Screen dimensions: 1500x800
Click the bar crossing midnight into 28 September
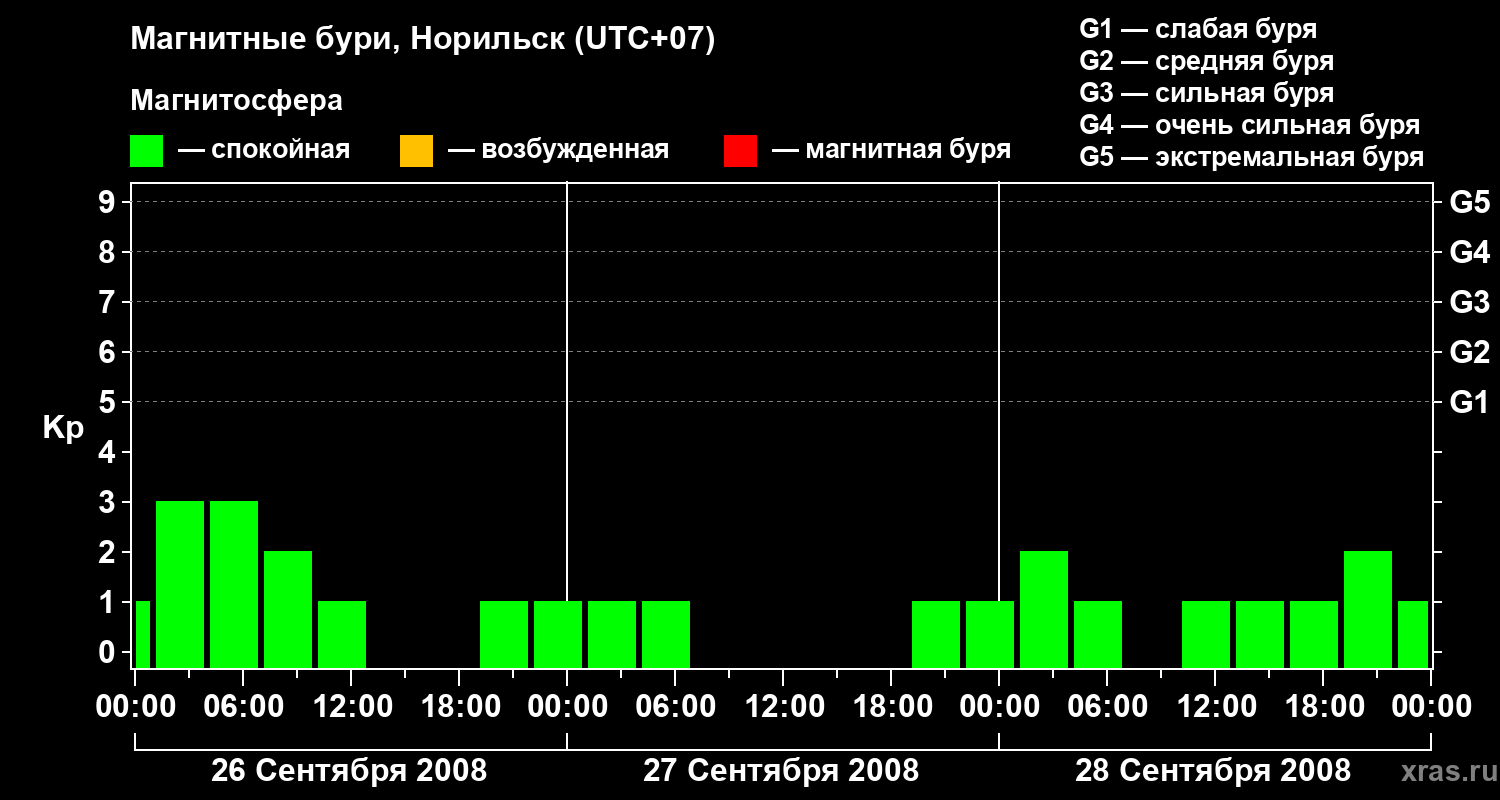(990, 634)
